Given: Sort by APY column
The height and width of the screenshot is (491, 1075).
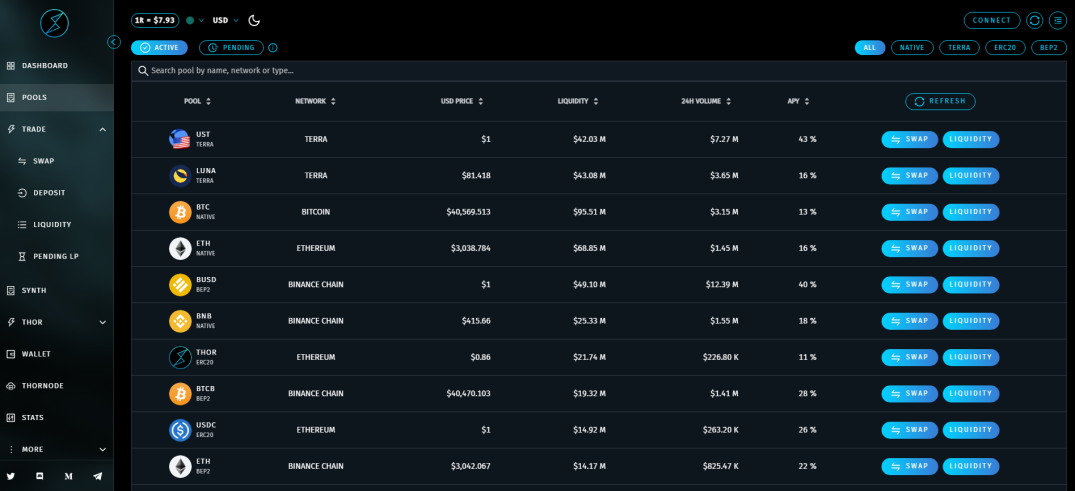Looking at the screenshot, I should point(799,101).
